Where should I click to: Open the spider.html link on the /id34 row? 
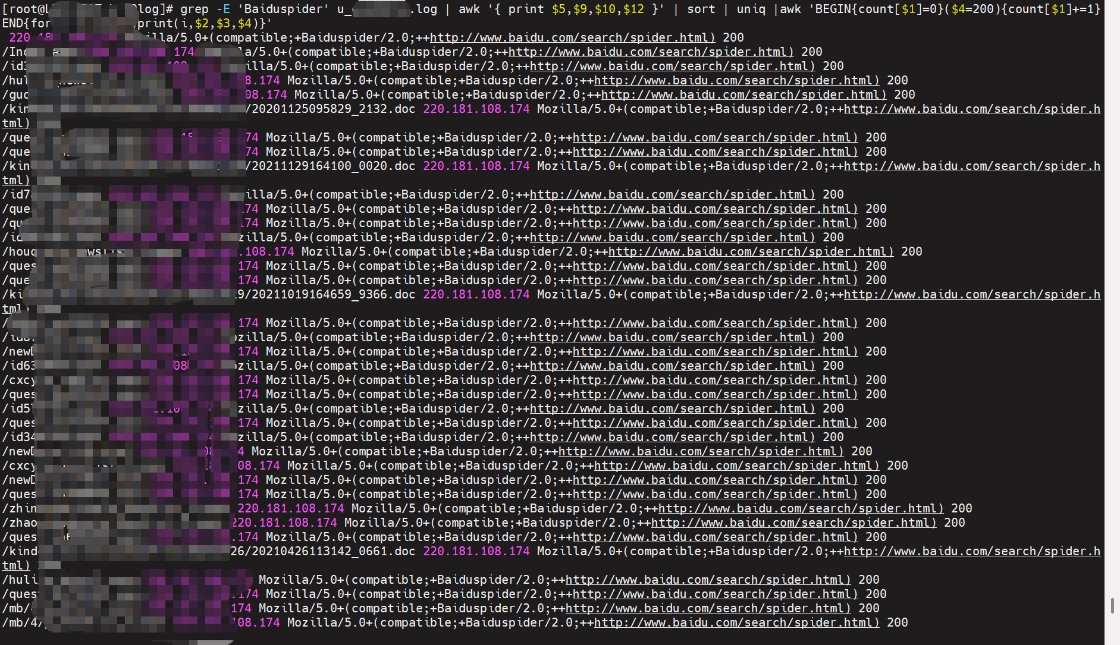click(x=672, y=437)
